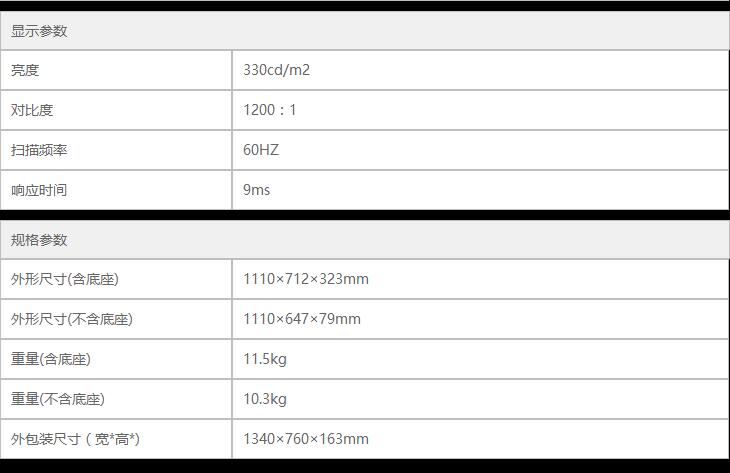Select the 外形尺寸(不含底座) label
This screenshot has height=473, width=730.
click(x=72, y=319)
